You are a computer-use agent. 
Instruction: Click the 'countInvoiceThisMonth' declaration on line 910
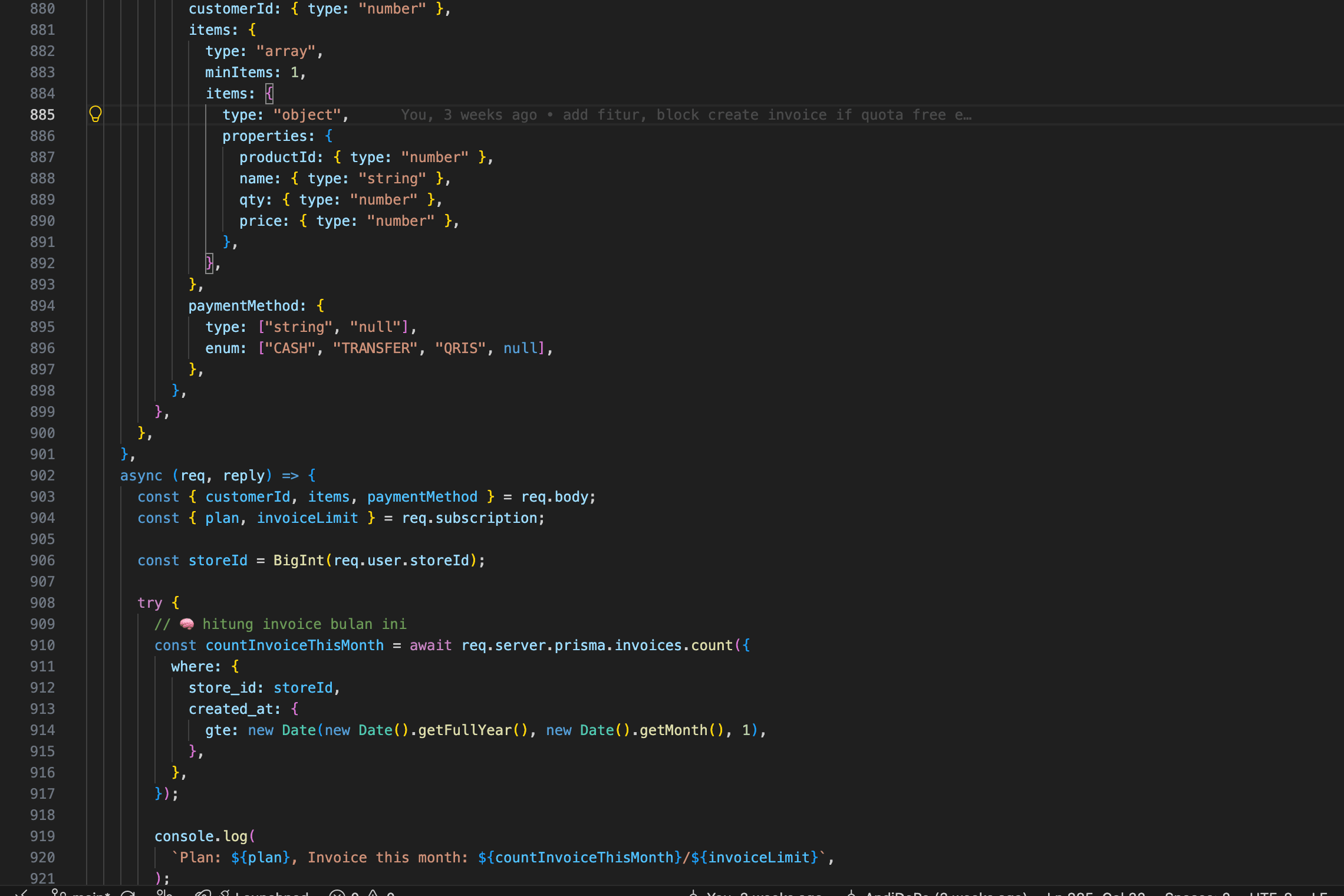(295, 645)
